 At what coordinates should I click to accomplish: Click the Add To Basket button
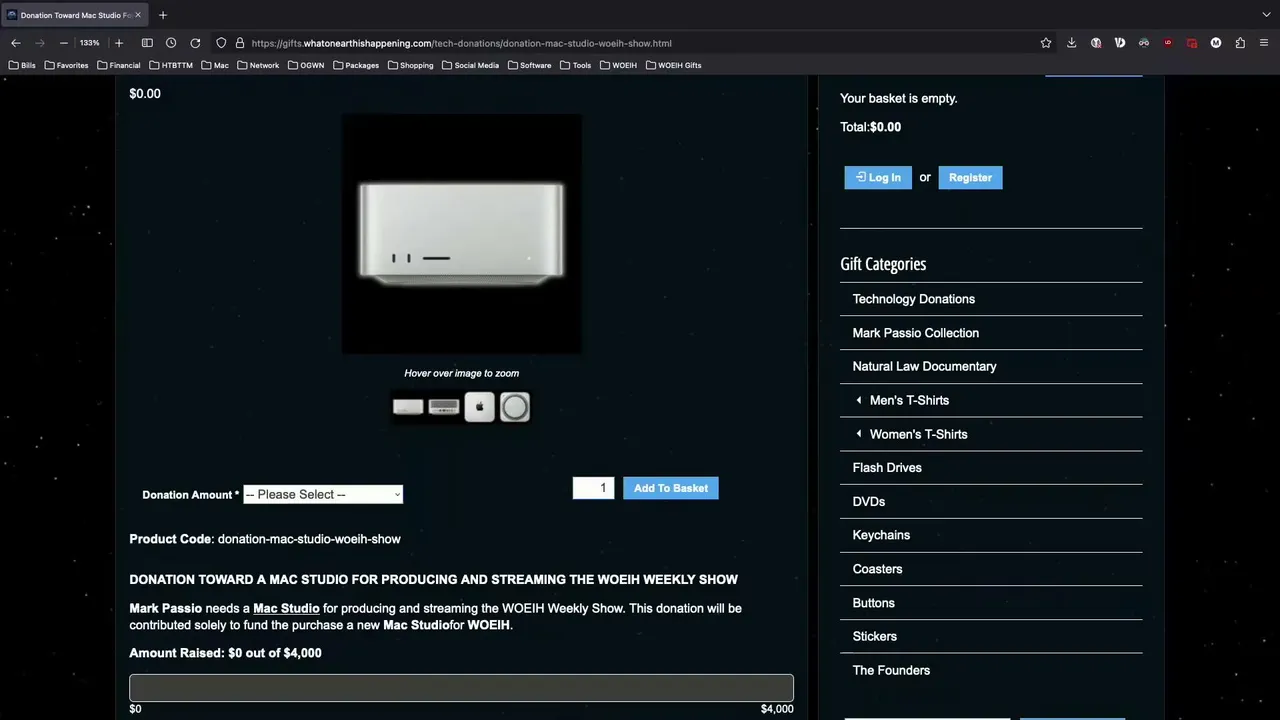click(671, 488)
